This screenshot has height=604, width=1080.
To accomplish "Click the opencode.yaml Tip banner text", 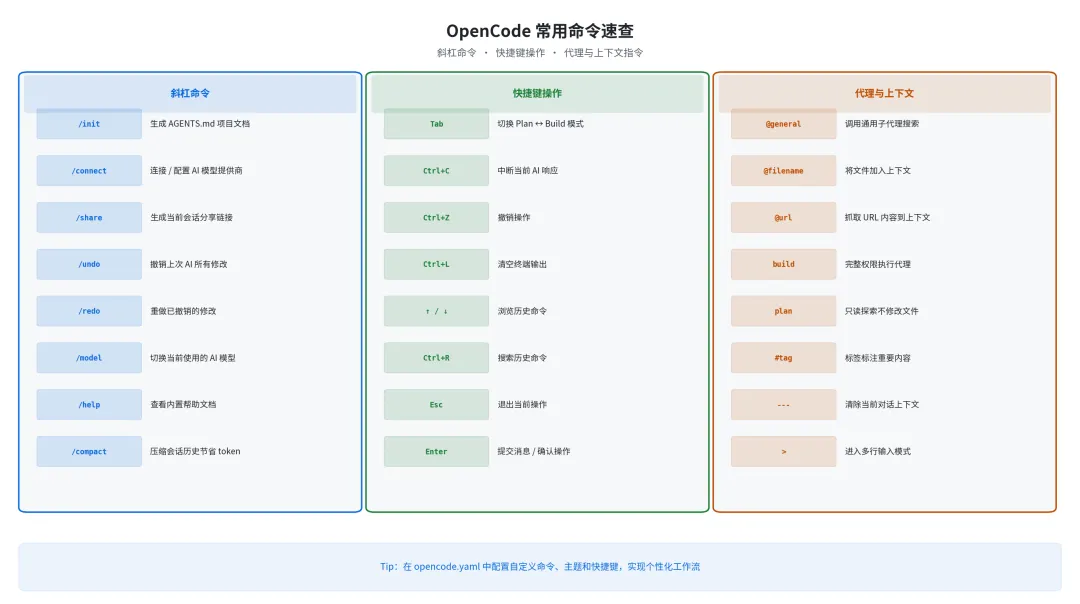I will coord(540,567).
